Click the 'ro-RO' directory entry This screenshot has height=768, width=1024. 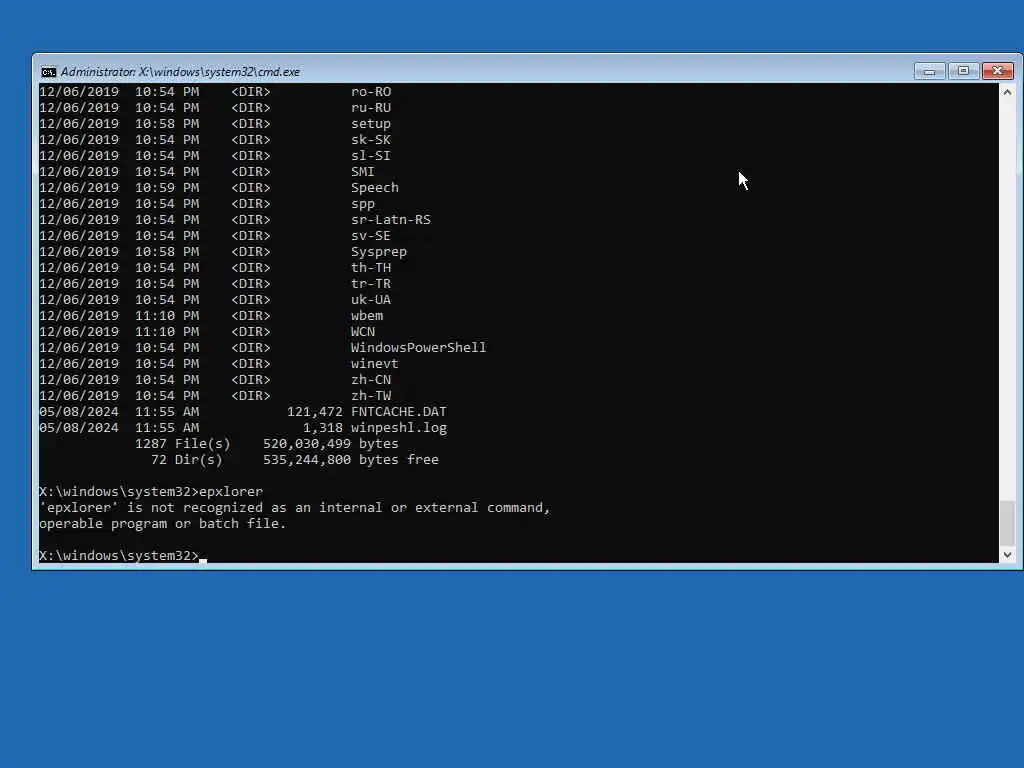371,92
